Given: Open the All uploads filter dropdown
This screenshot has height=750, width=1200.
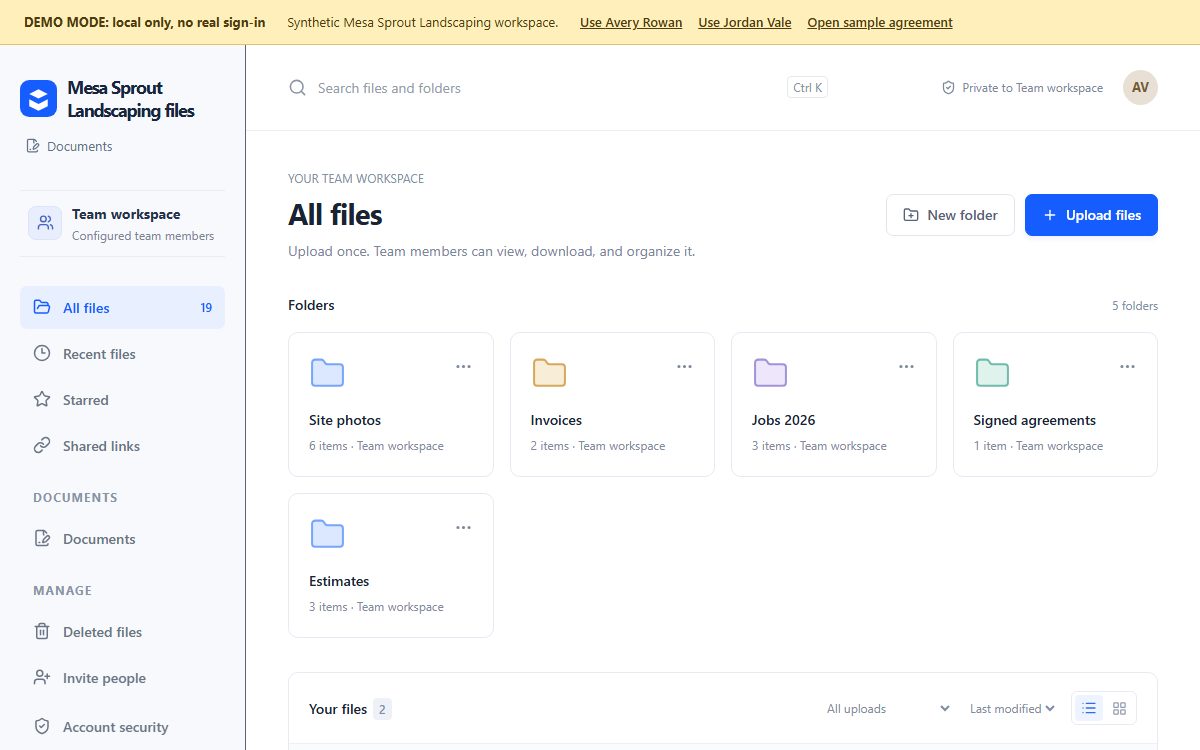Looking at the screenshot, I should point(888,709).
